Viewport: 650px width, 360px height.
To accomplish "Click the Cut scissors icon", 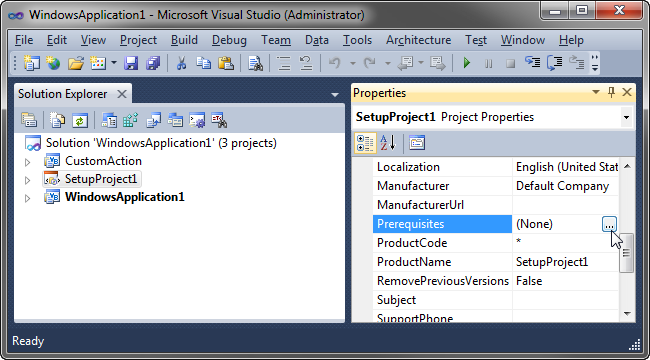I will click(181, 63).
